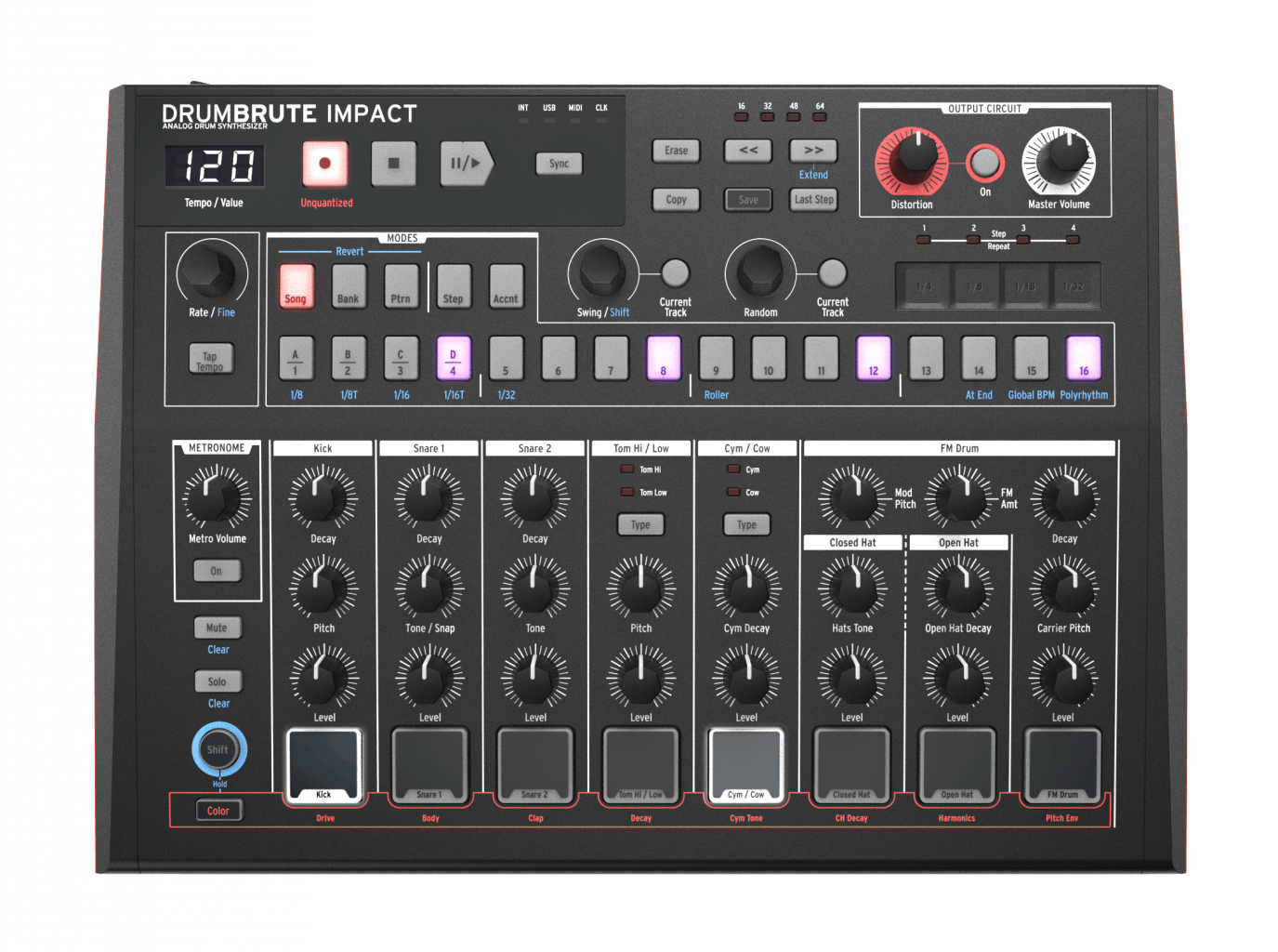
Task: Click the Tap Tempo button
Action: [x=211, y=359]
